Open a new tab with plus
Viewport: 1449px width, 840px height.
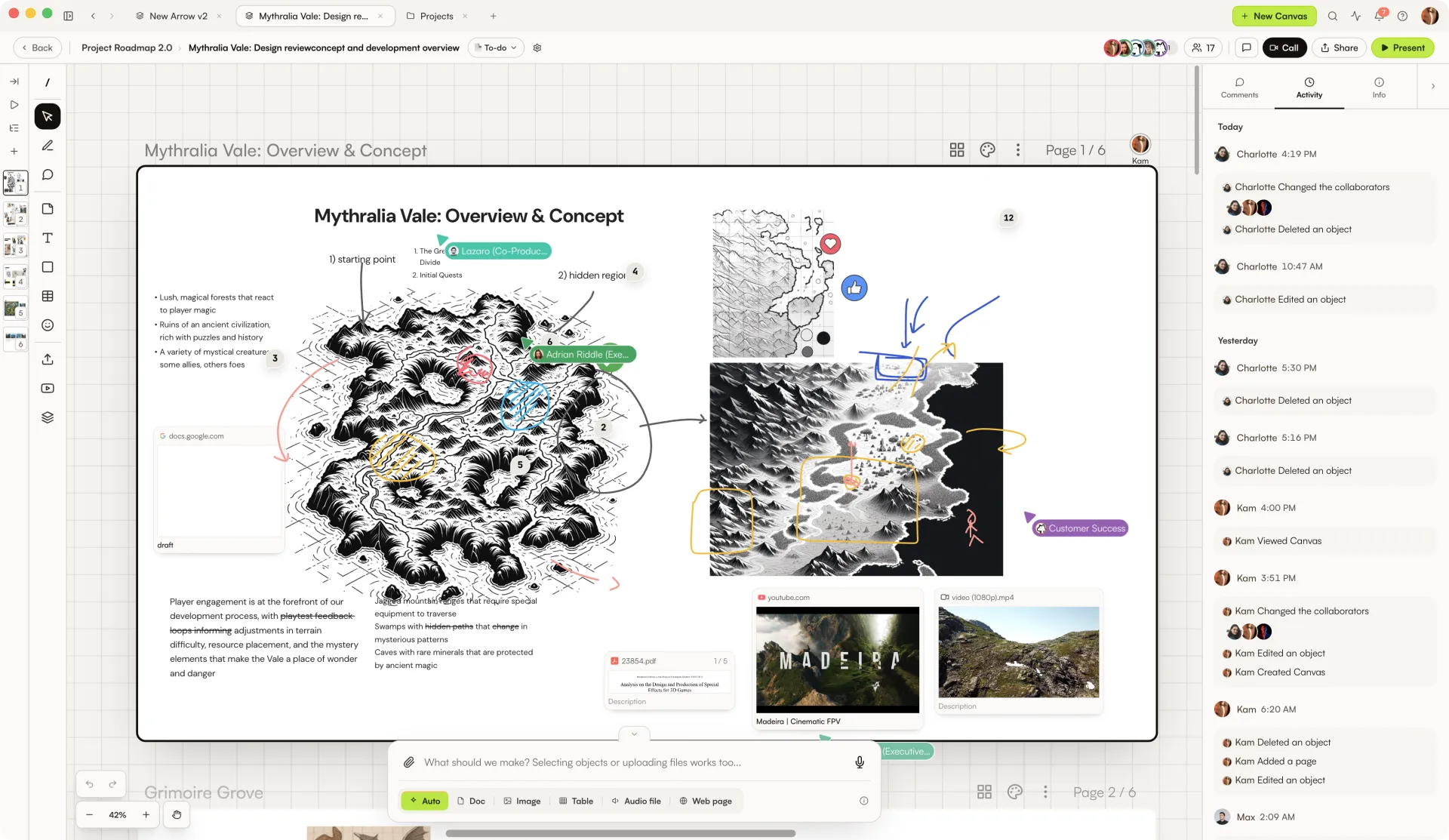493,16
